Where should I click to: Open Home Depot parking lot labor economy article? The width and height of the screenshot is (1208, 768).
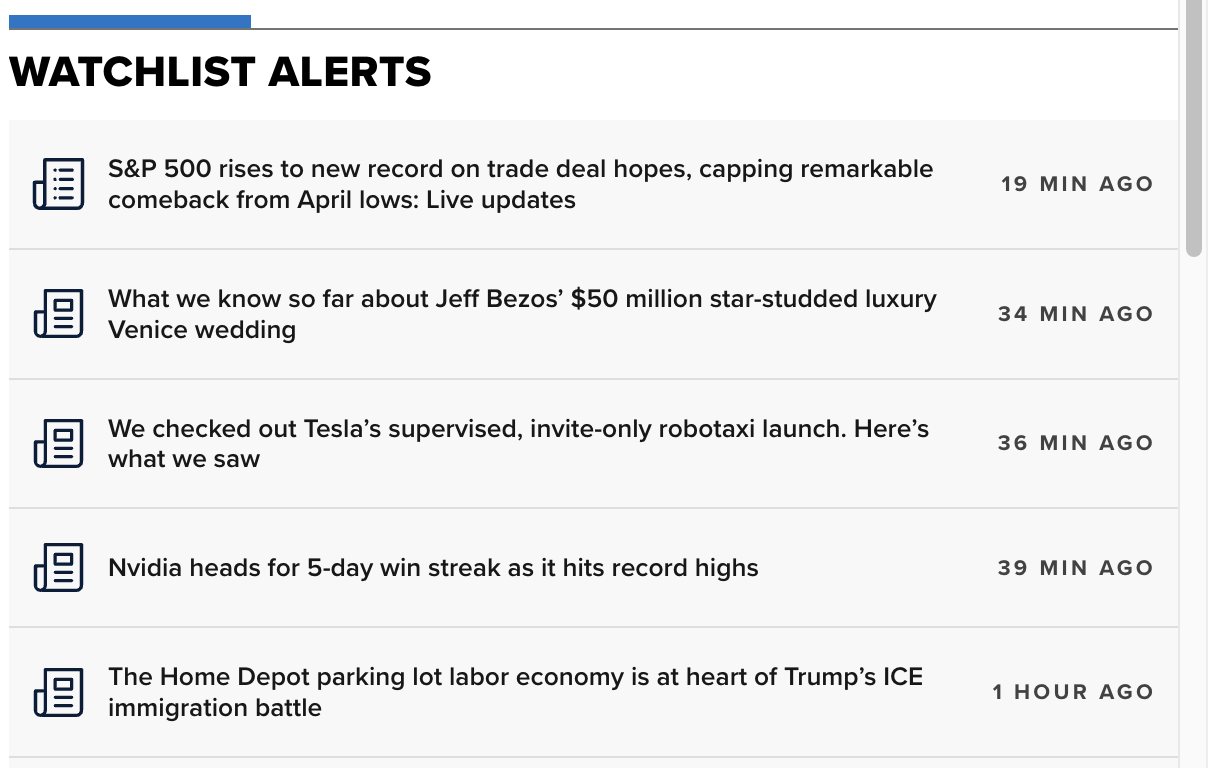point(515,692)
